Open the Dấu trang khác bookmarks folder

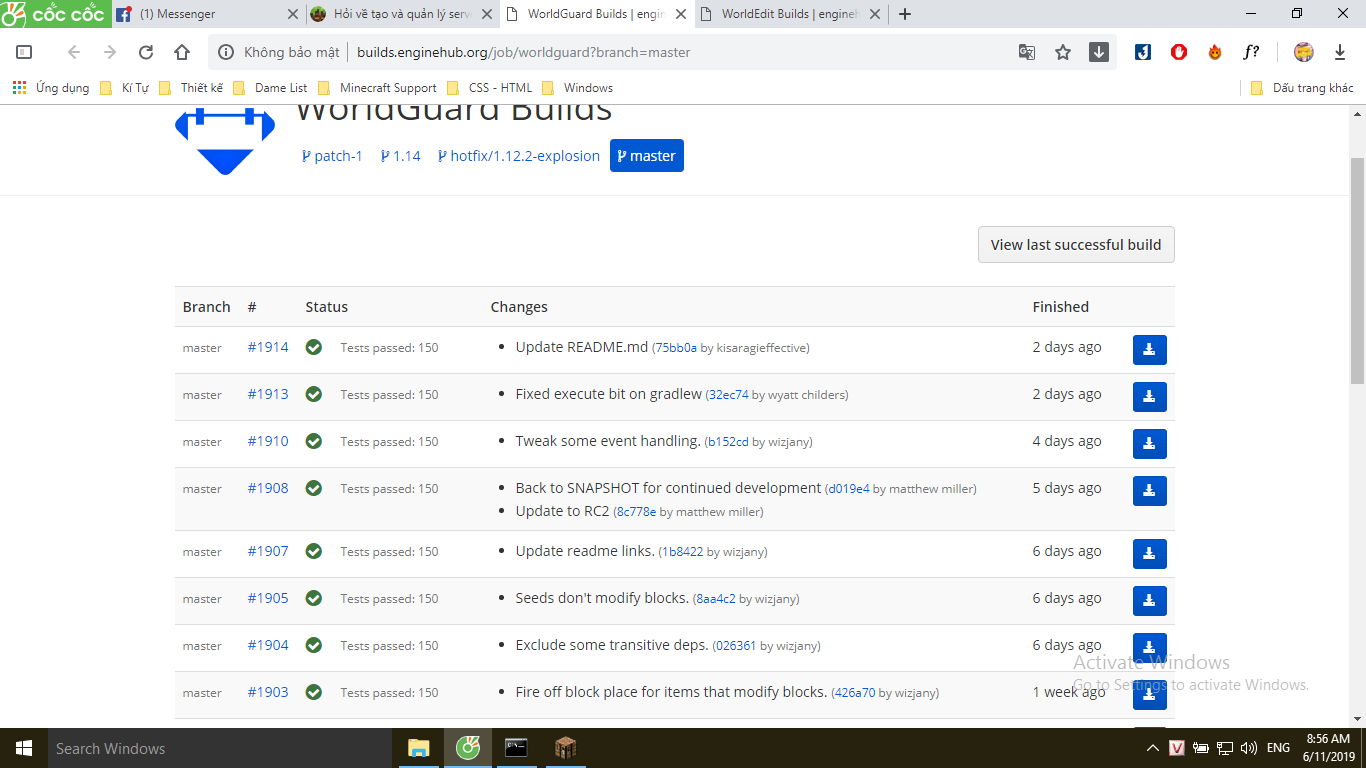pyautogui.click(x=1302, y=88)
